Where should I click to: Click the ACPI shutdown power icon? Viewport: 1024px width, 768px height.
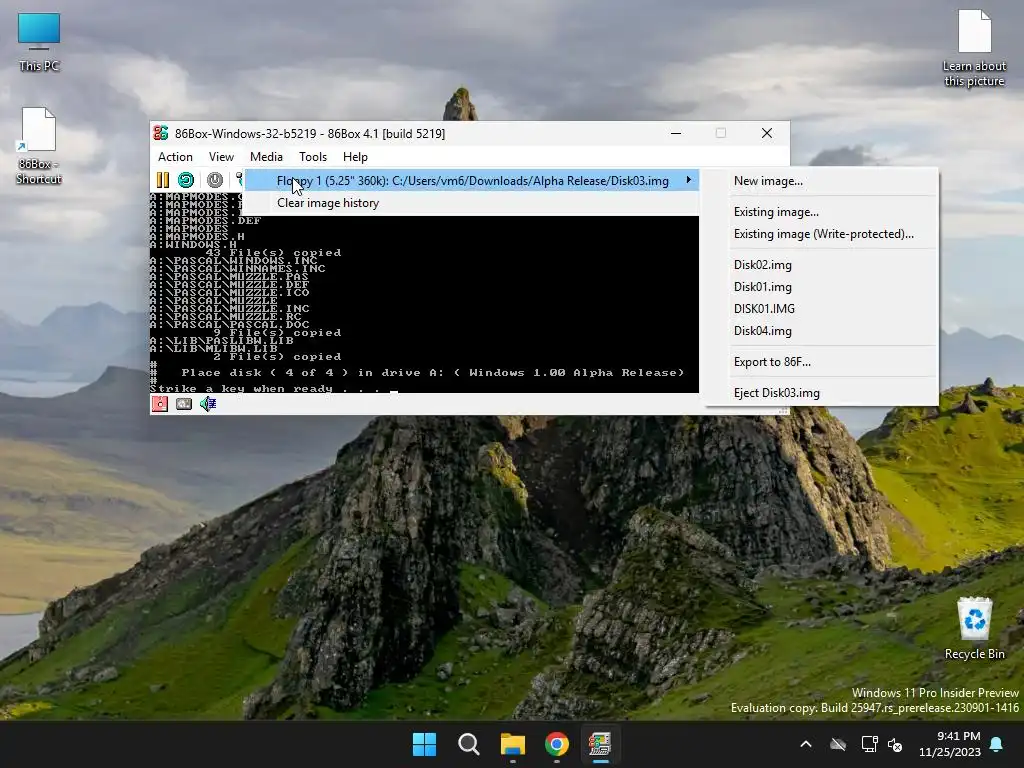[214, 180]
